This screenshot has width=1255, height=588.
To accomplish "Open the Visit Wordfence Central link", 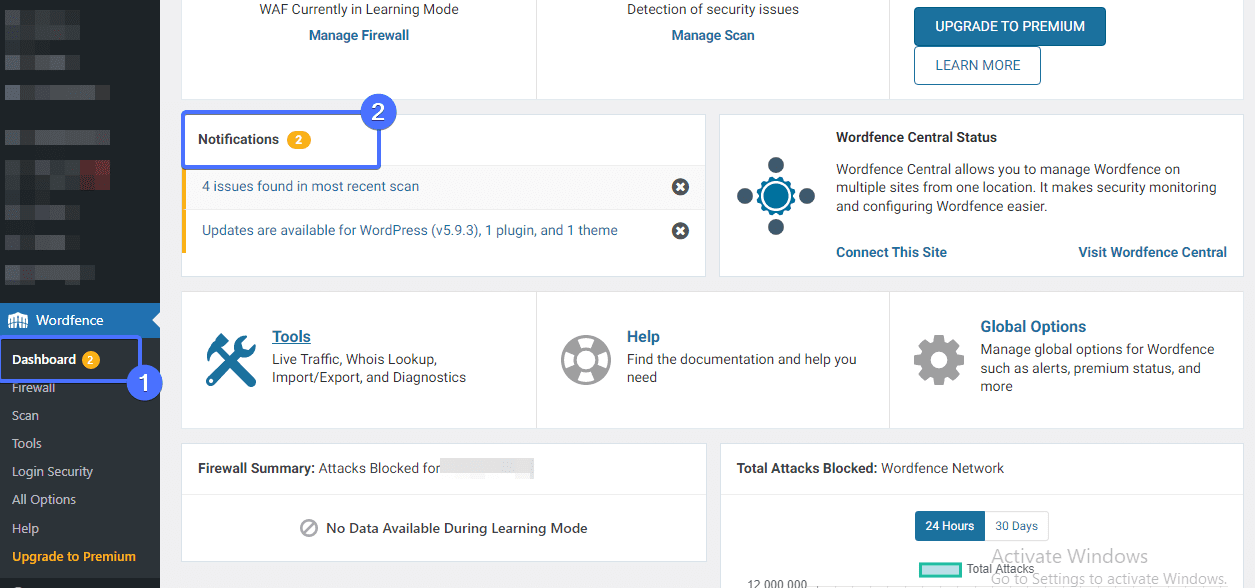I will [1152, 252].
